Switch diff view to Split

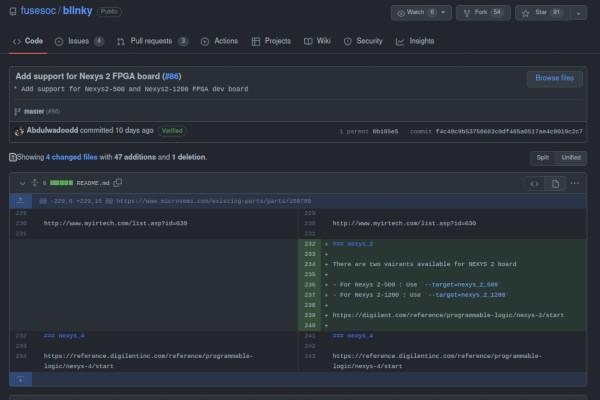pyautogui.click(x=543, y=157)
